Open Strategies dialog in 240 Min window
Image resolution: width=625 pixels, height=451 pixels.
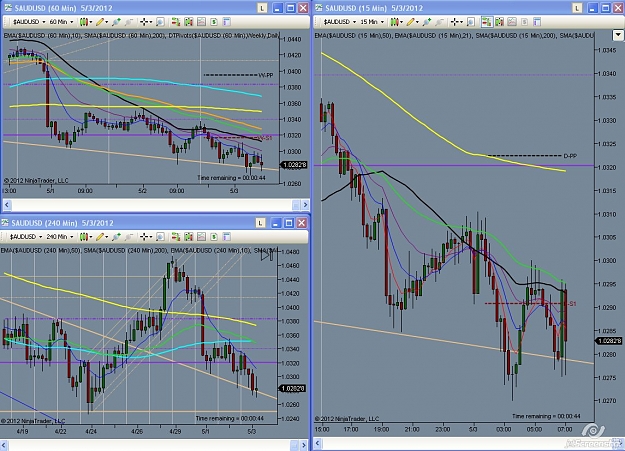(214, 237)
